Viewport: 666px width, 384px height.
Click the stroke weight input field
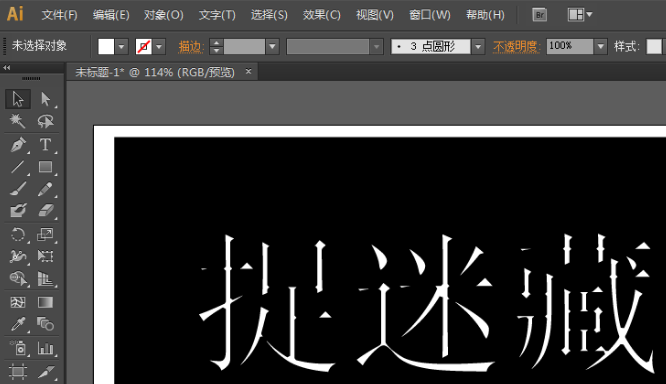tap(244, 46)
